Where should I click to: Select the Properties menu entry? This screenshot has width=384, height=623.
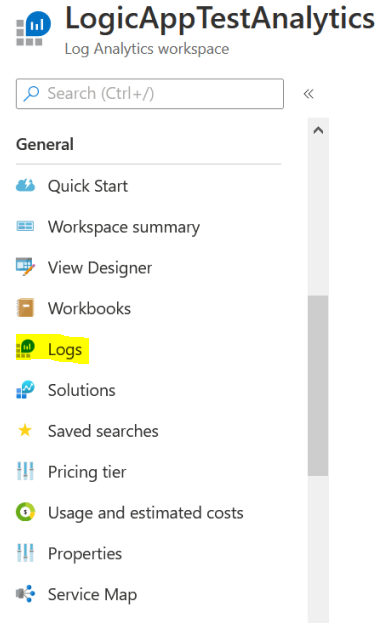click(85, 553)
